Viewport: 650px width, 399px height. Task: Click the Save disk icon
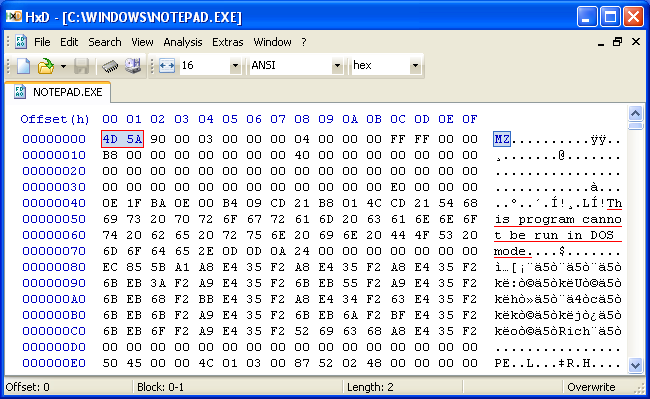[x=82, y=65]
